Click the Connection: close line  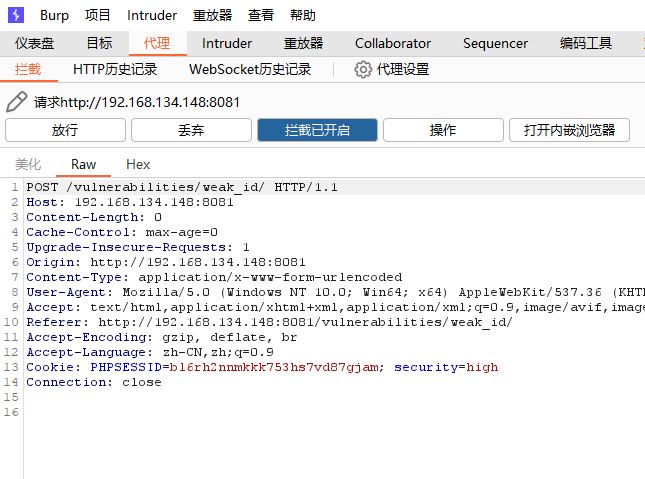click(94, 382)
